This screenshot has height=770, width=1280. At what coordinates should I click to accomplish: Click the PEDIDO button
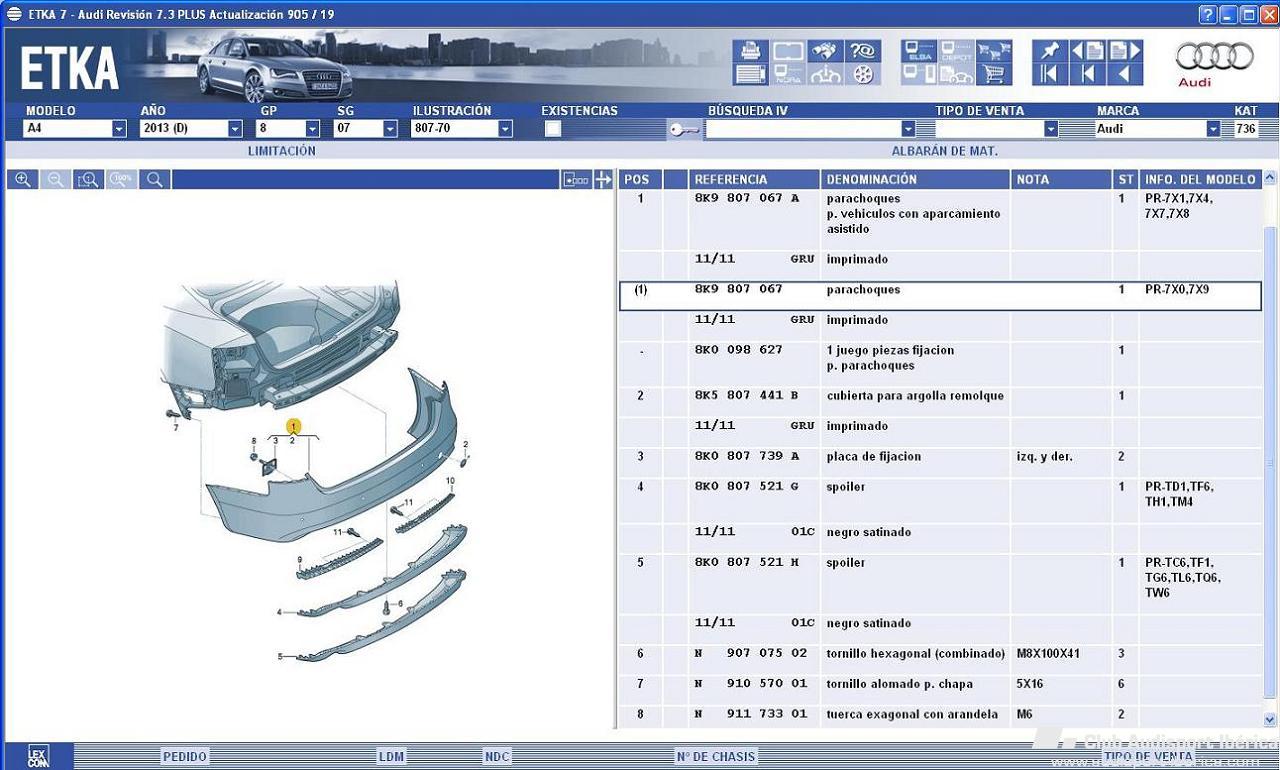[x=184, y=757]
